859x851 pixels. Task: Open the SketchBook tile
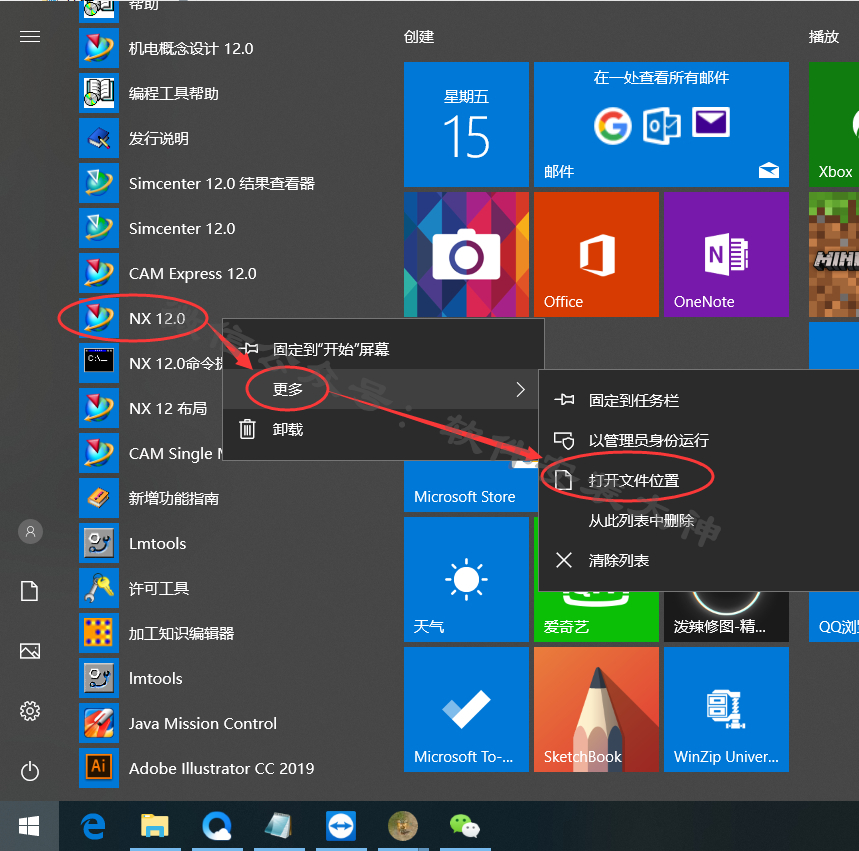(x=596, y=709)
